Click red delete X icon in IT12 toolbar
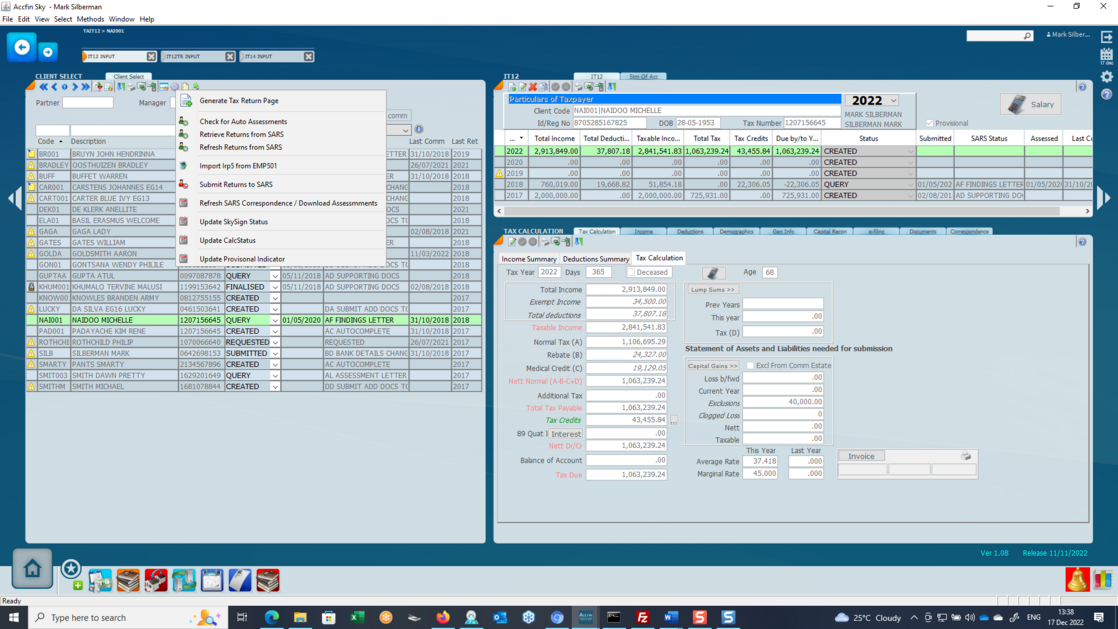 click(533, 87)
